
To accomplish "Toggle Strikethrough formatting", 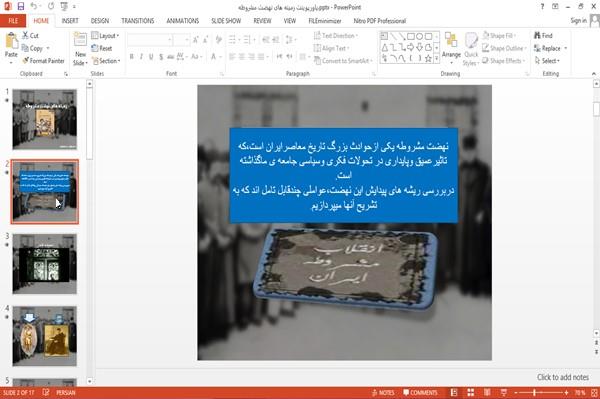I will pos(170,57).
